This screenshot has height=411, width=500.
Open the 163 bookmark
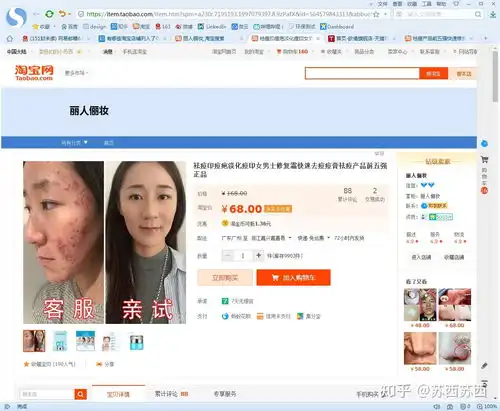pos(163,26)
